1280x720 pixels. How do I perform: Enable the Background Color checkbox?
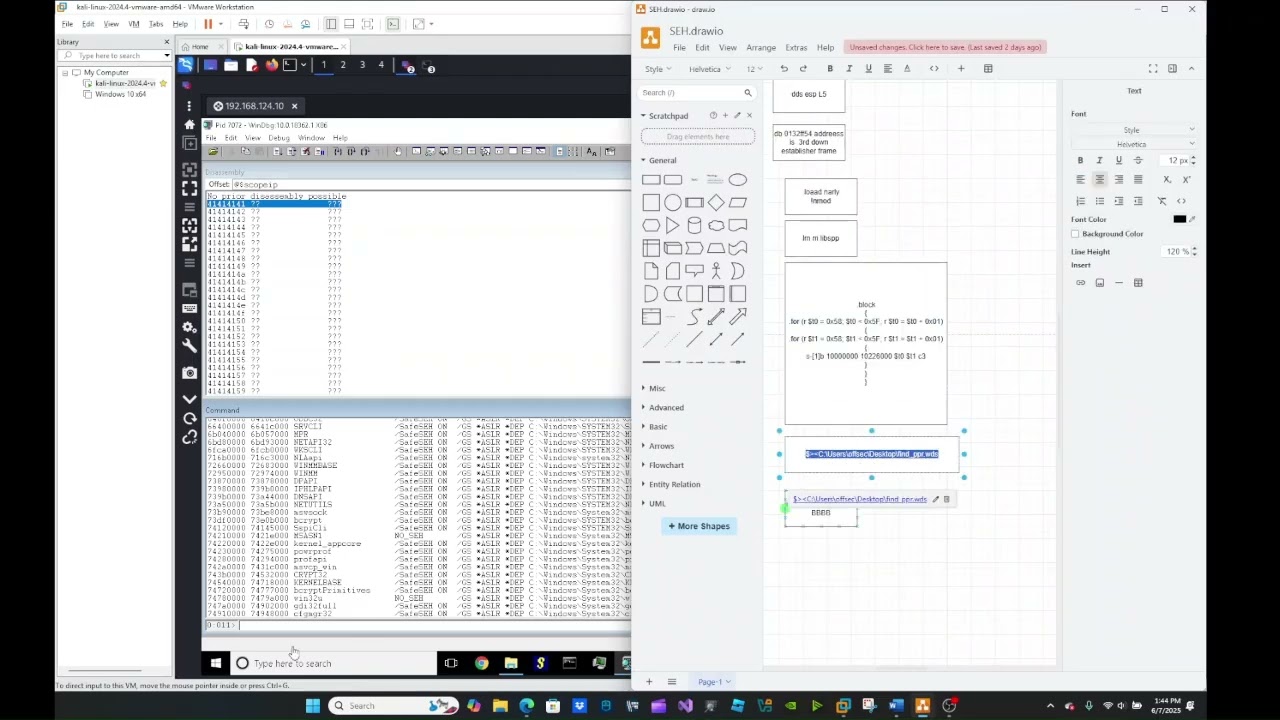click(x=1075, y=234)
